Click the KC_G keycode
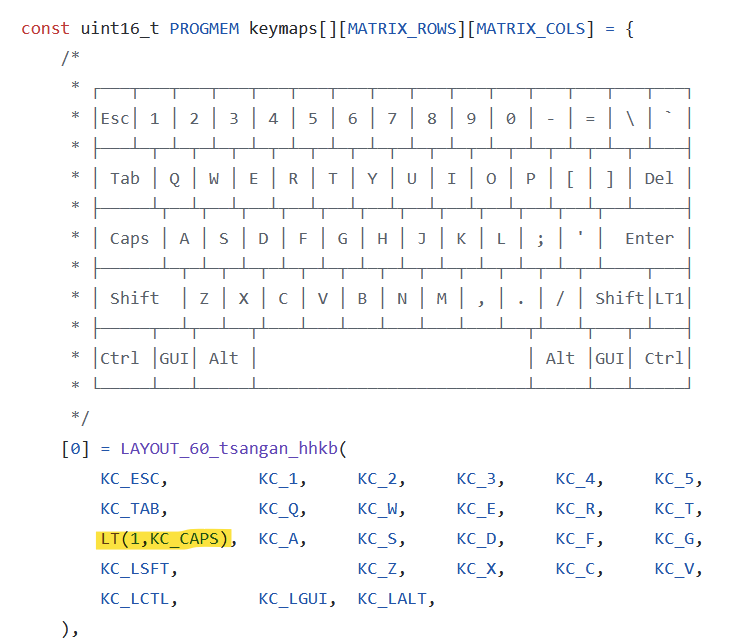 coord(675,539)
